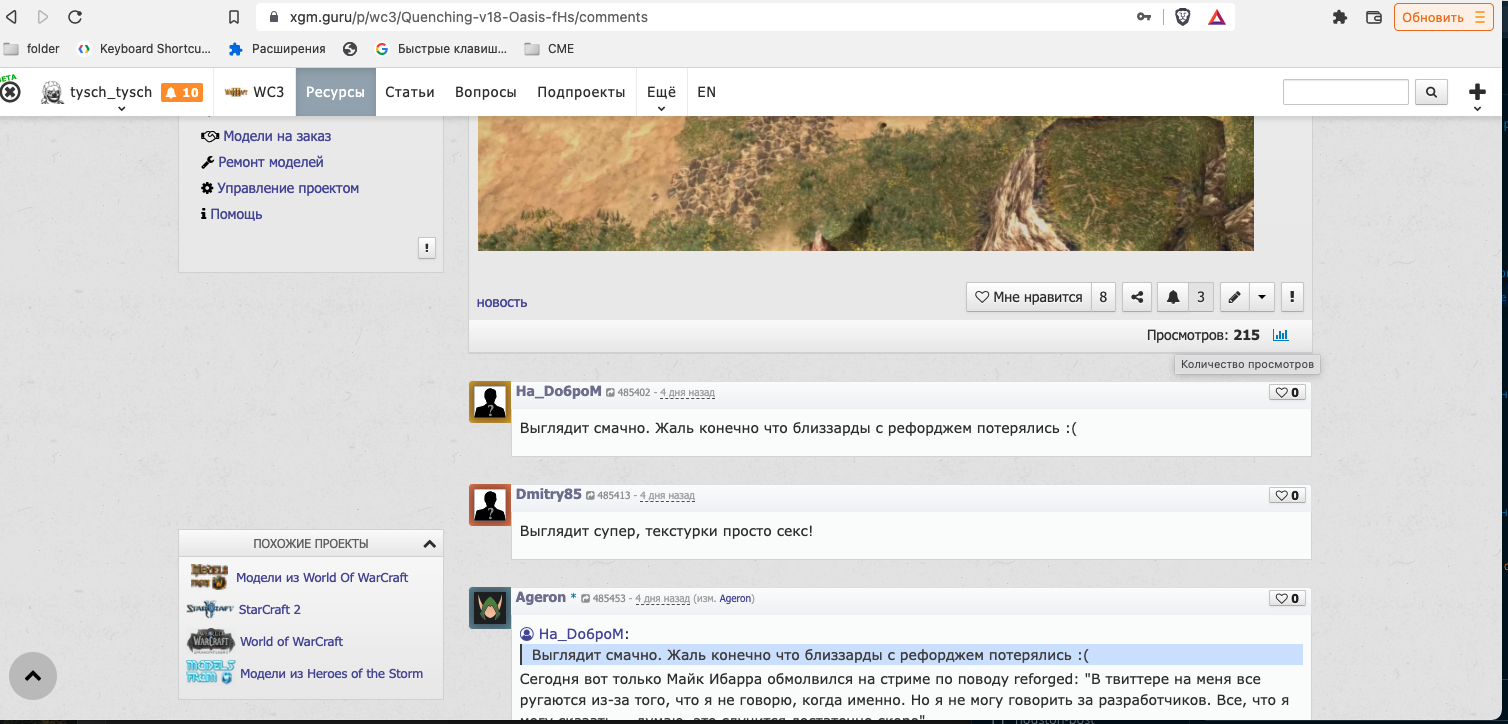Viewport: 1508px width, 724px height.
Task: Click the exclamation report button on the post
Action: tap(1292, 297)
